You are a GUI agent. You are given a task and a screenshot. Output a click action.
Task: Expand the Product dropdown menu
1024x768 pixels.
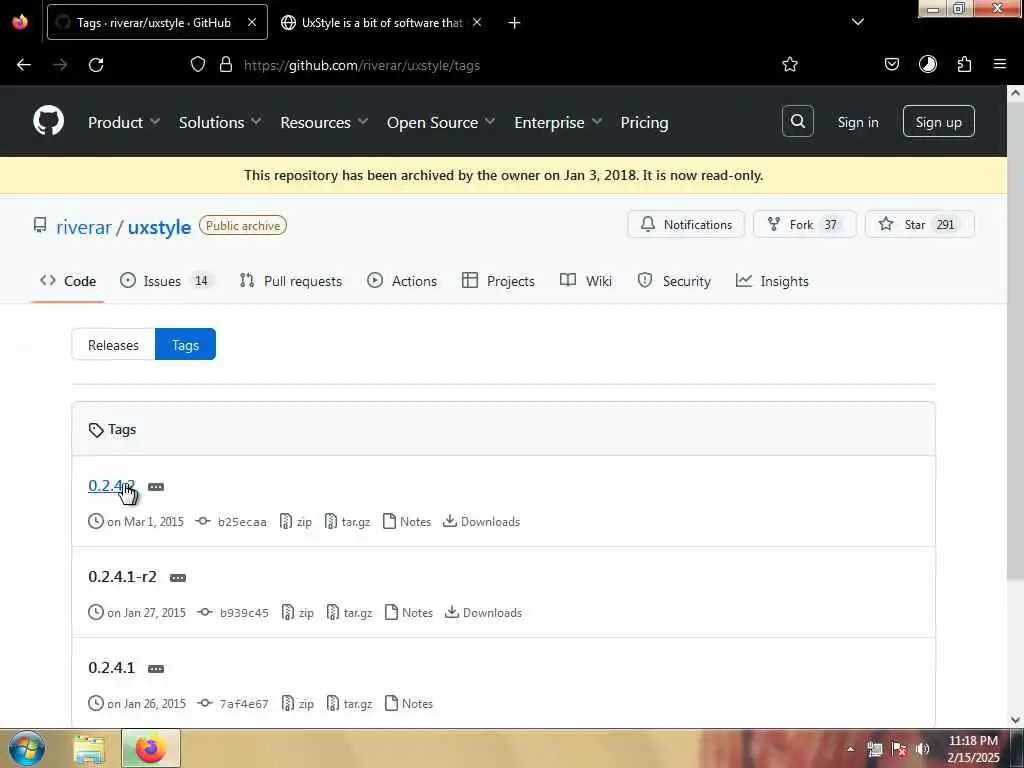pos(124,122)
